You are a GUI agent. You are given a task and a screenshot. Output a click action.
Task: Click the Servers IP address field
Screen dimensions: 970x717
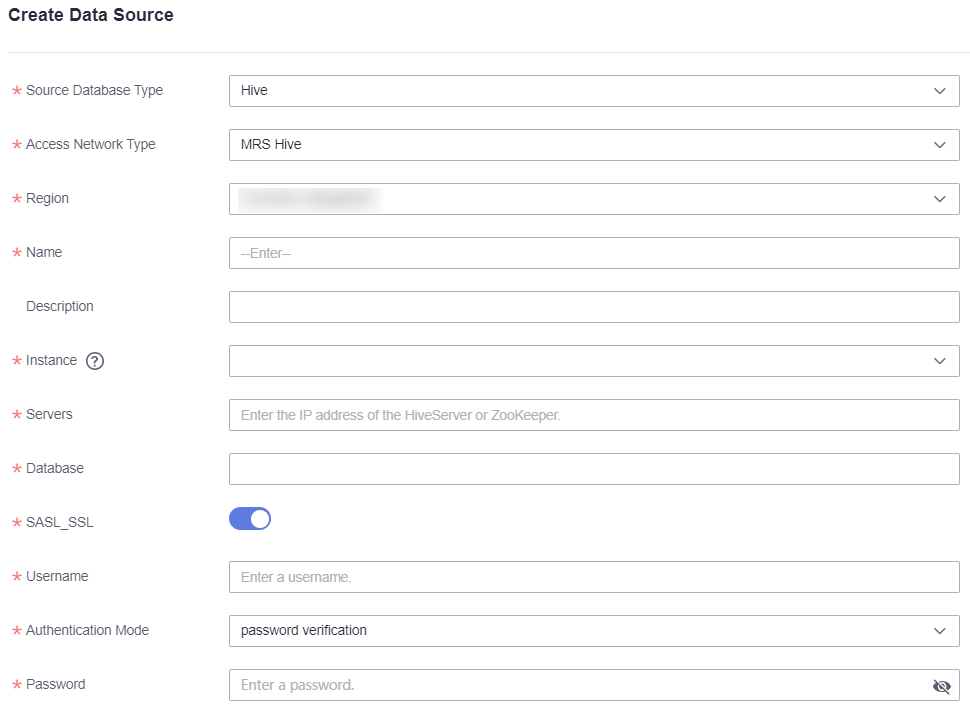point(594,415)
